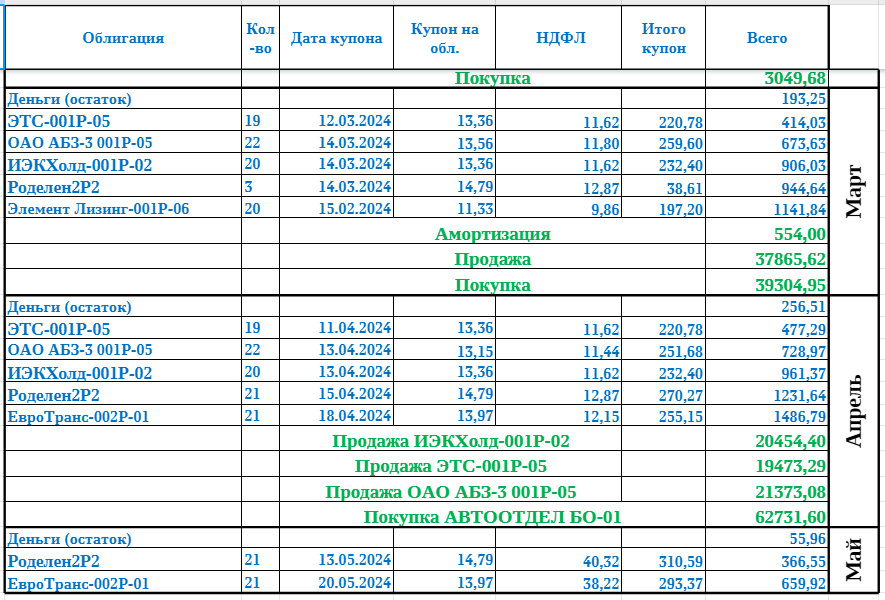This screenshot has width=885, height=600.
Task: Click coupon date 13.05.2024
Action: 354,559
